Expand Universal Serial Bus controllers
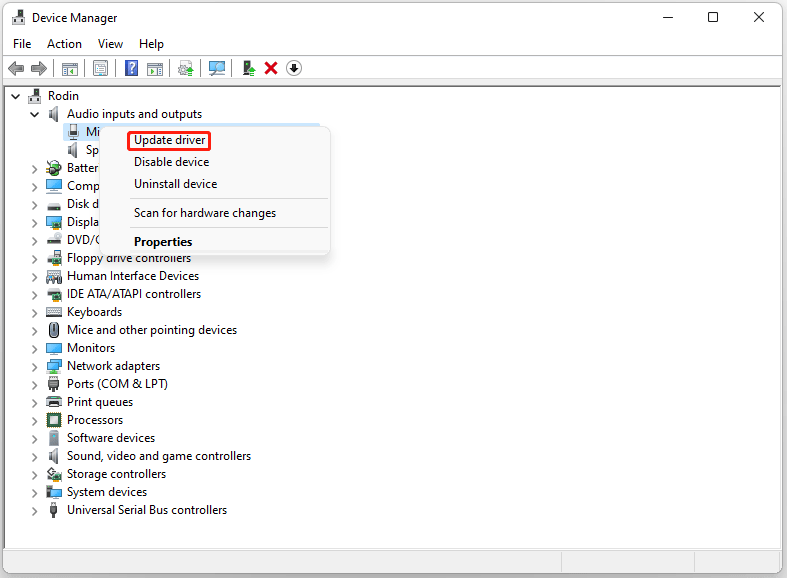 pos(34,511)
